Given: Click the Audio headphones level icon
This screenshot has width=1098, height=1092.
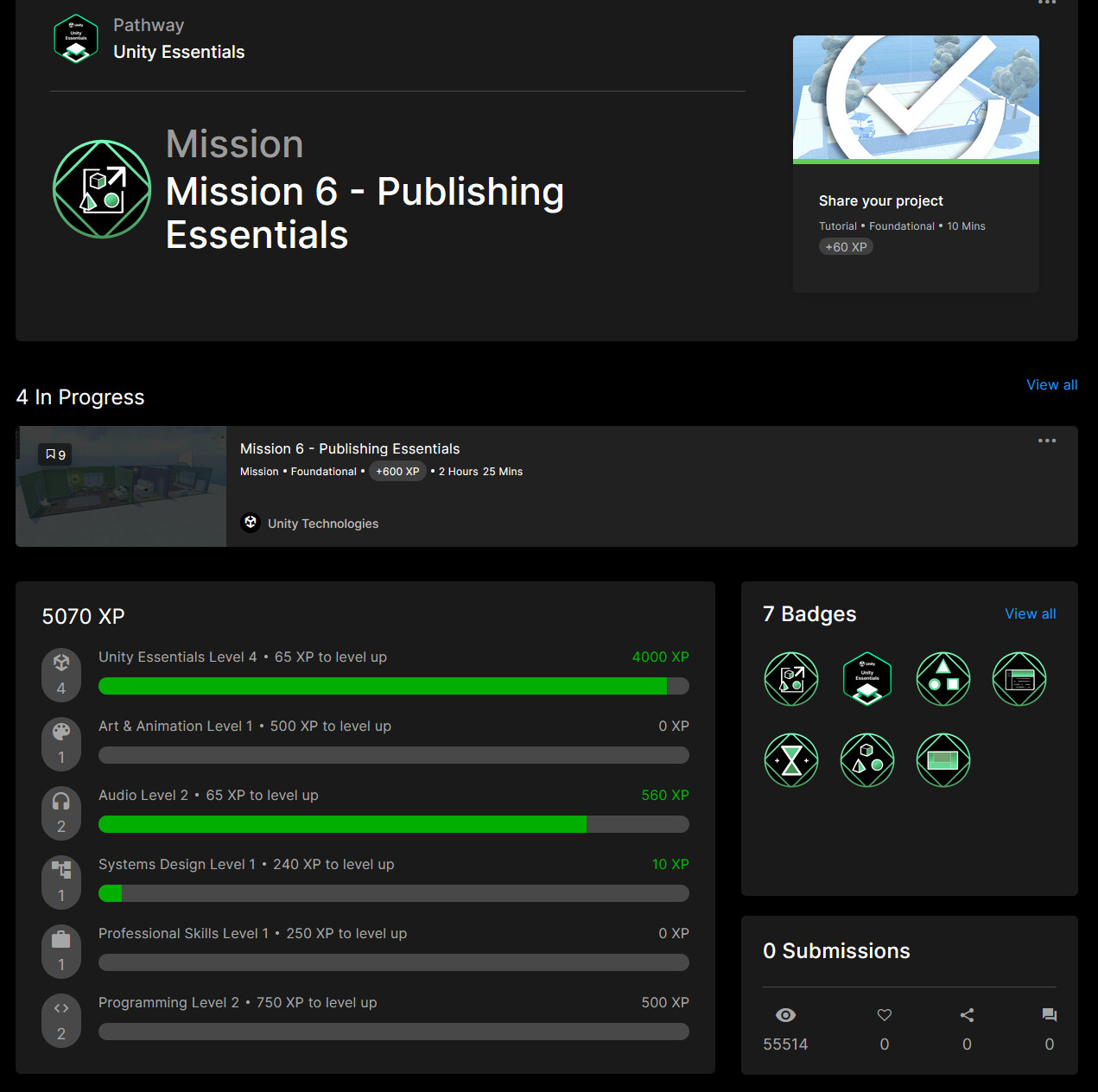Looking at the screenshot, I should tap(61, 813).
